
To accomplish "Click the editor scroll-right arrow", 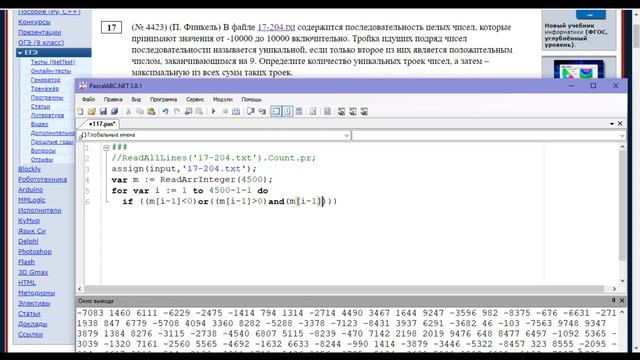I will coord(614,289).
